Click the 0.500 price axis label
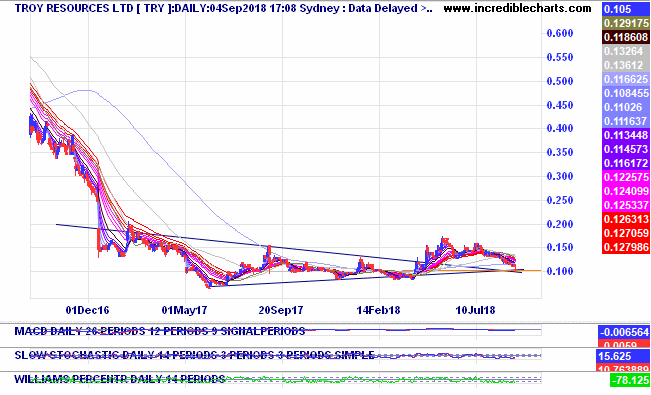This screenshot has width=651, height=395. point(560,81)
